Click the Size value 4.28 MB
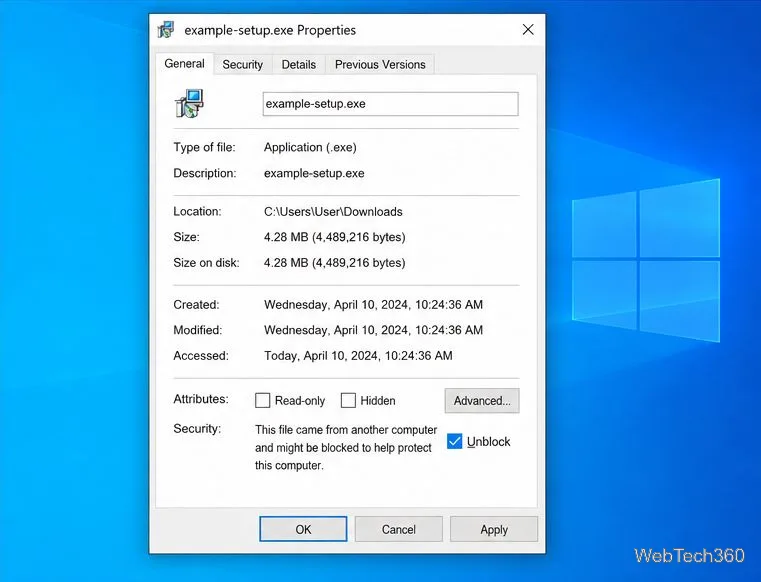Viewport: 761px width, 582px height. [334, 237]
